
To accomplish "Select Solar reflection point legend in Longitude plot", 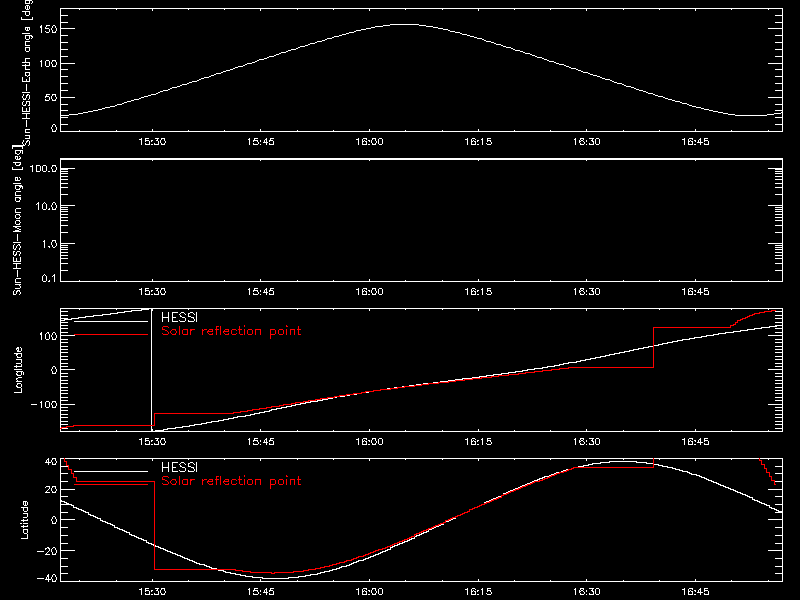I will (x=231, y=331).
